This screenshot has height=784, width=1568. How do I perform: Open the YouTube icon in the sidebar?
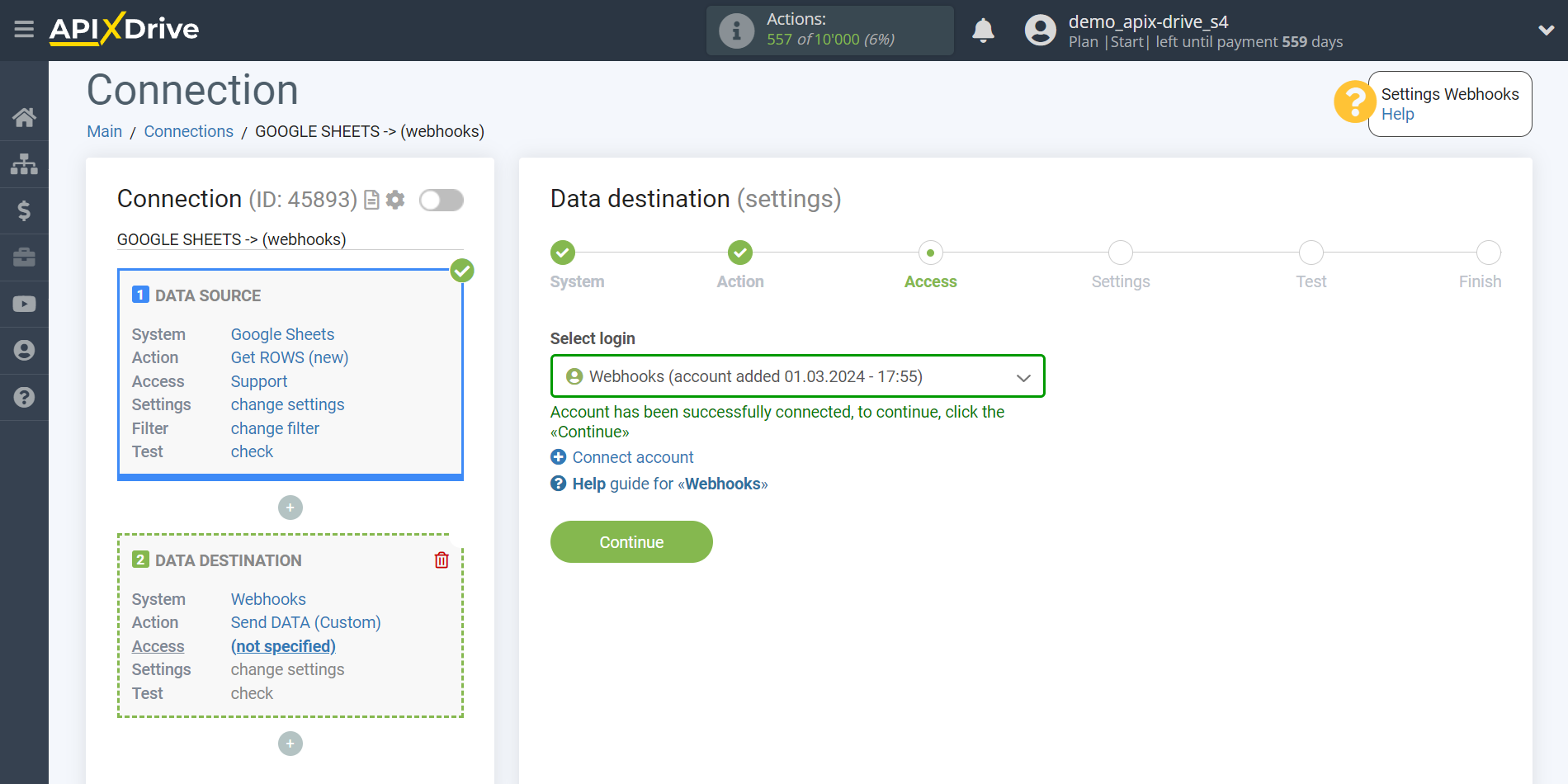[24, 304]
